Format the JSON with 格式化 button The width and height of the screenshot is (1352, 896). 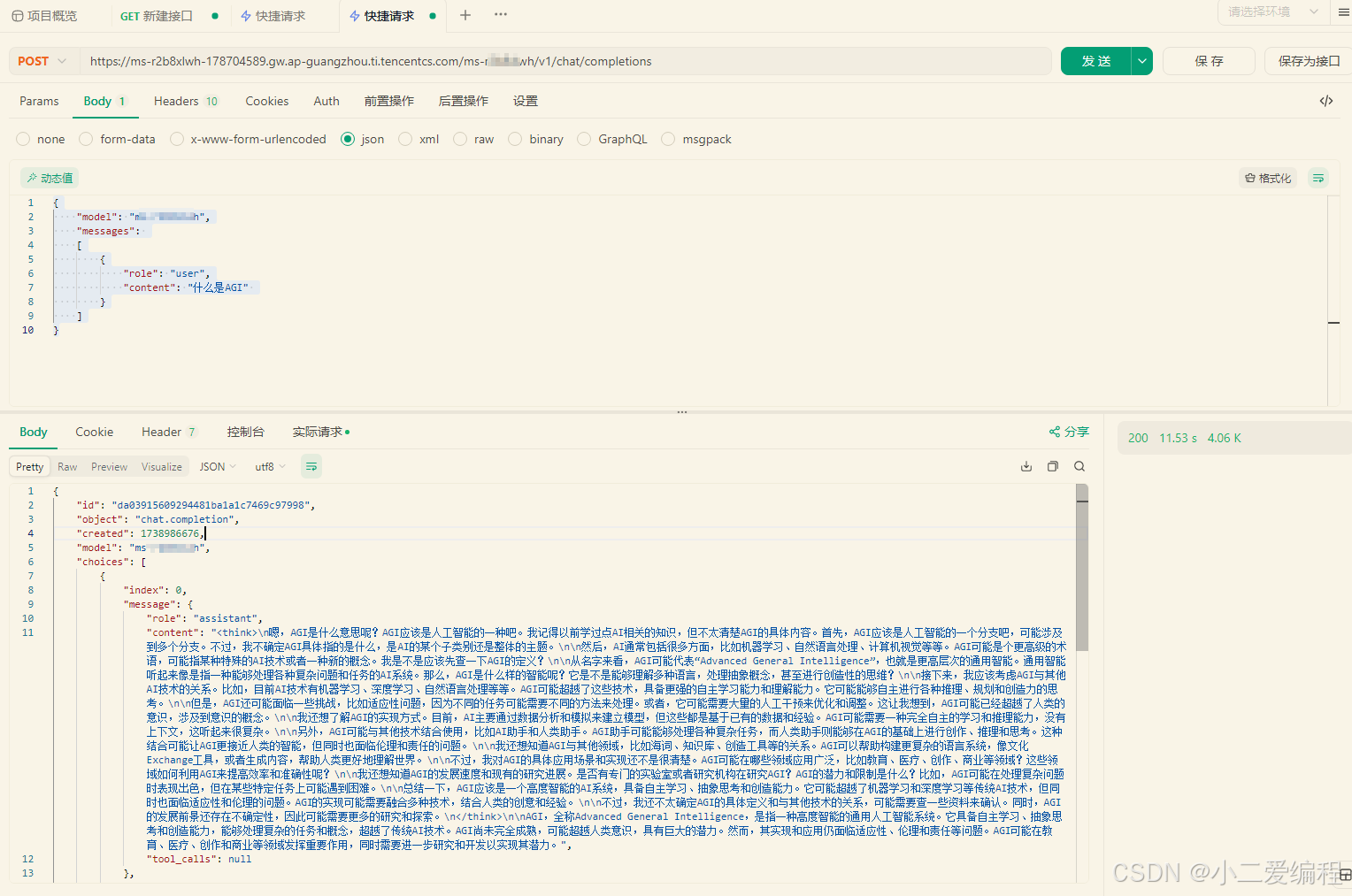(x=1268, y=178)
